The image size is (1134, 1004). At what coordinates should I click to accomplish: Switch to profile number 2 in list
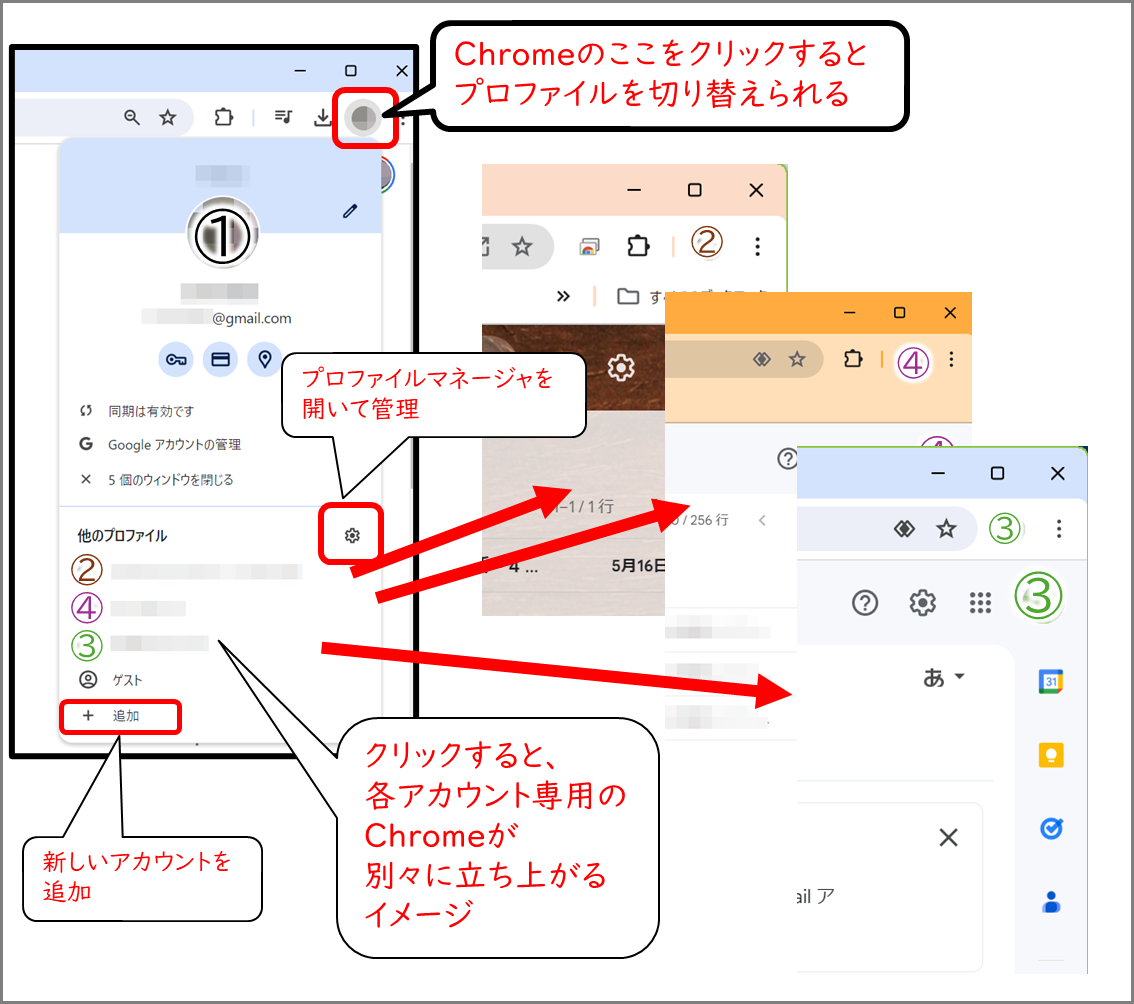click(x=187, y=570)
